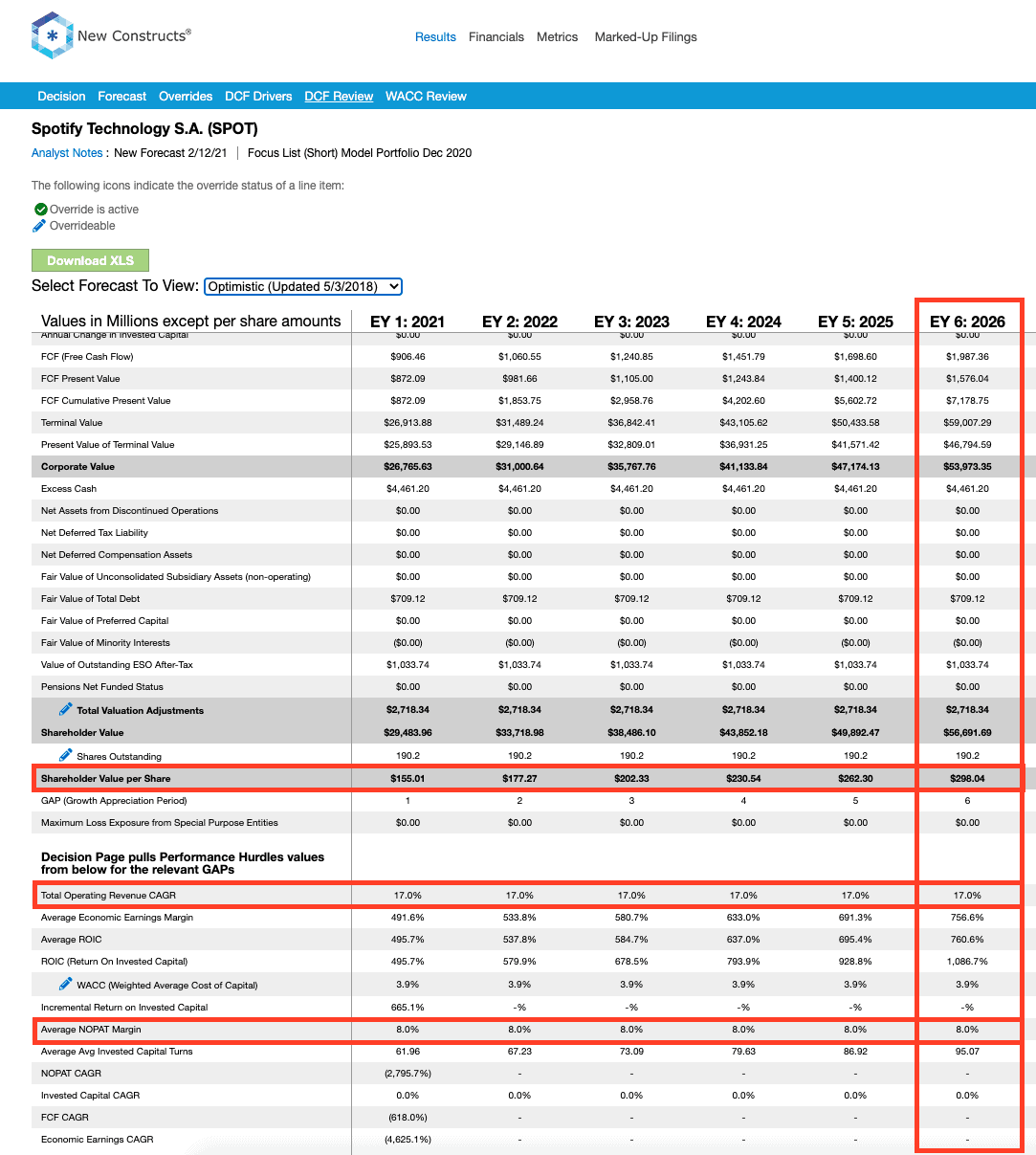Click the 'Pensions Net Funded Status' label

102,687
